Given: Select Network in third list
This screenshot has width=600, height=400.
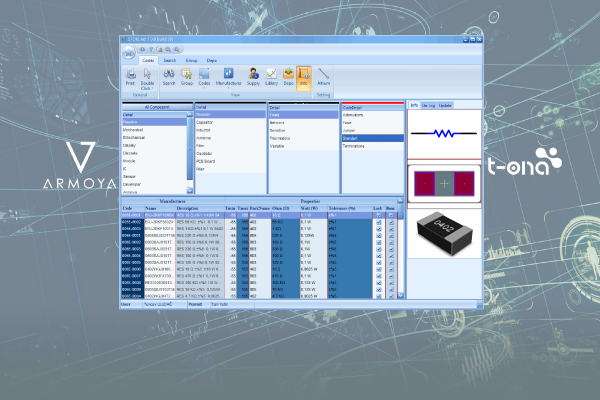Looking at the screenshot, I should point(303,122).
